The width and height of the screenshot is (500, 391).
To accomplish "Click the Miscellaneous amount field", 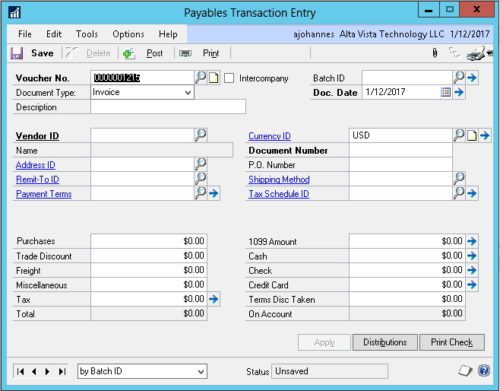I will pos(149,285).
